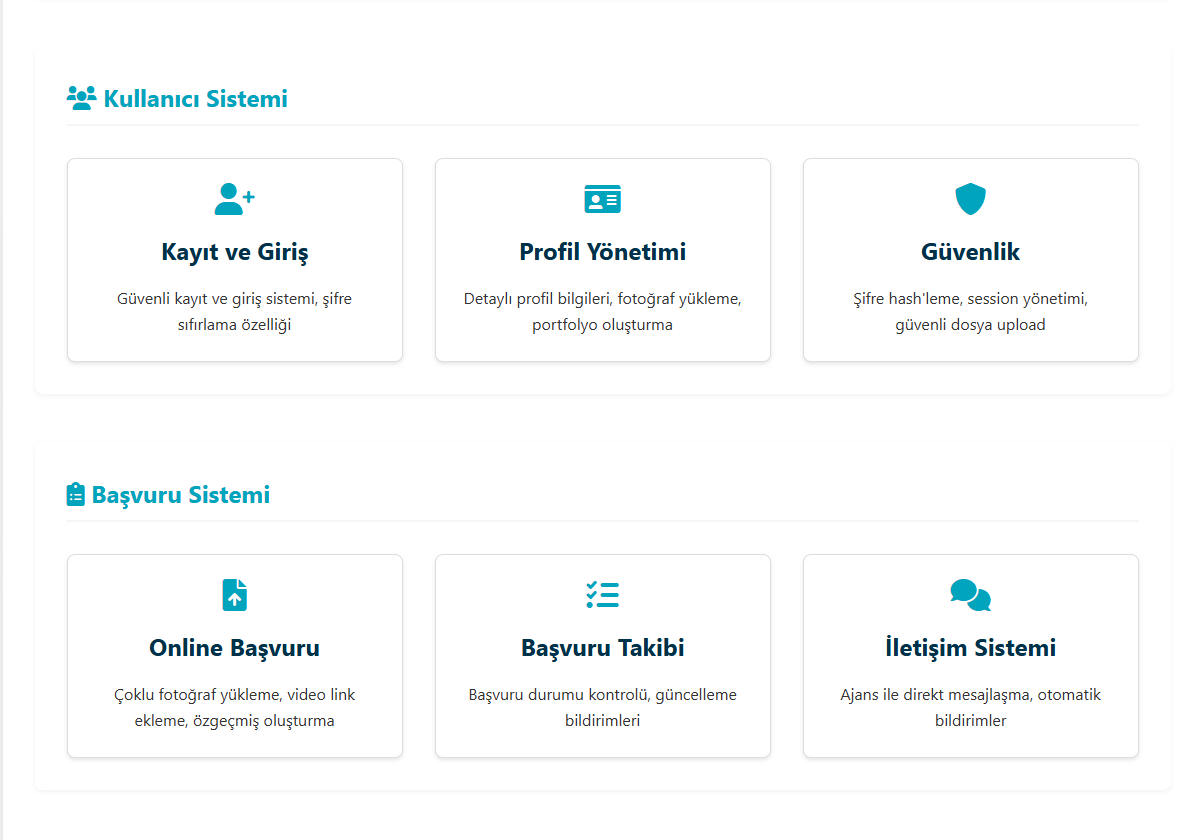Click the chat bubbles icon for İletişim Sistemi
The image size is (1200, 840).
970,595
